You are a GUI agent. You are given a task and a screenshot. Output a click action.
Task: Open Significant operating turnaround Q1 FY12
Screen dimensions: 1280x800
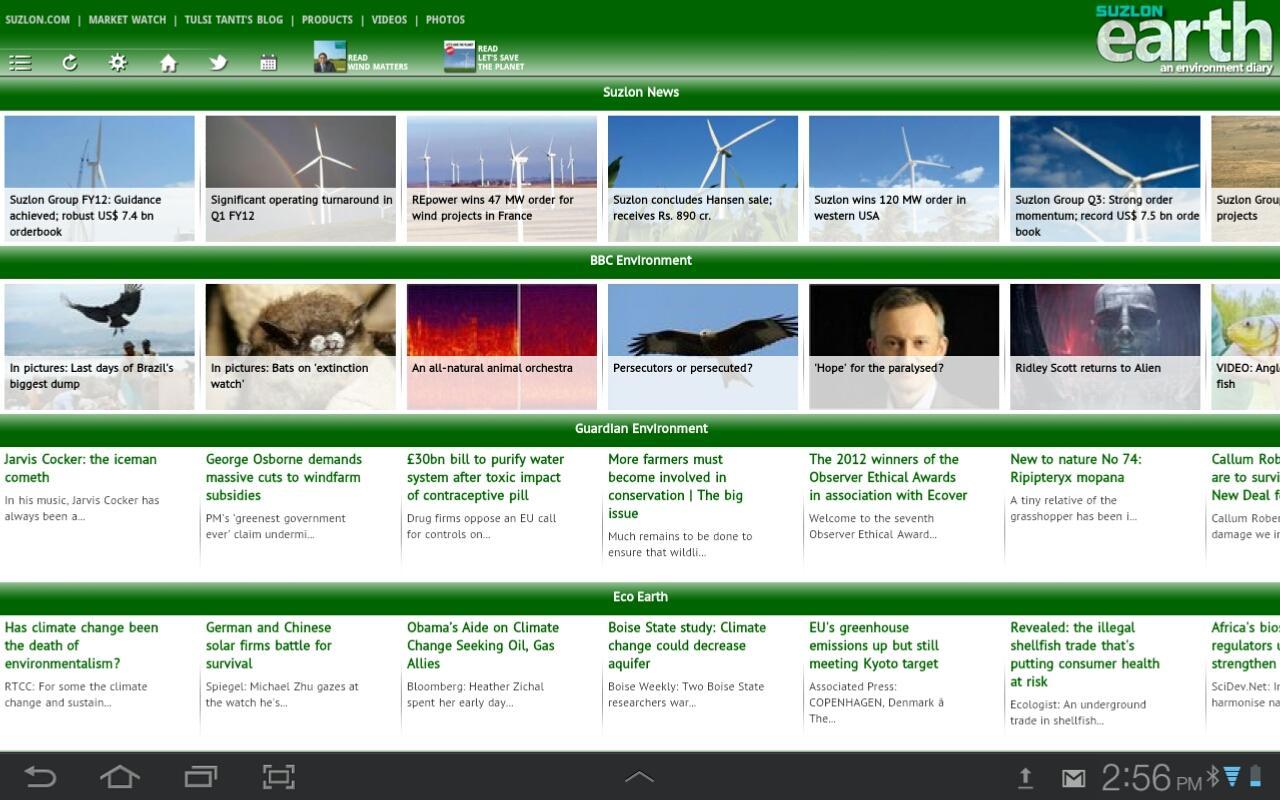click(x=300, y=178)
